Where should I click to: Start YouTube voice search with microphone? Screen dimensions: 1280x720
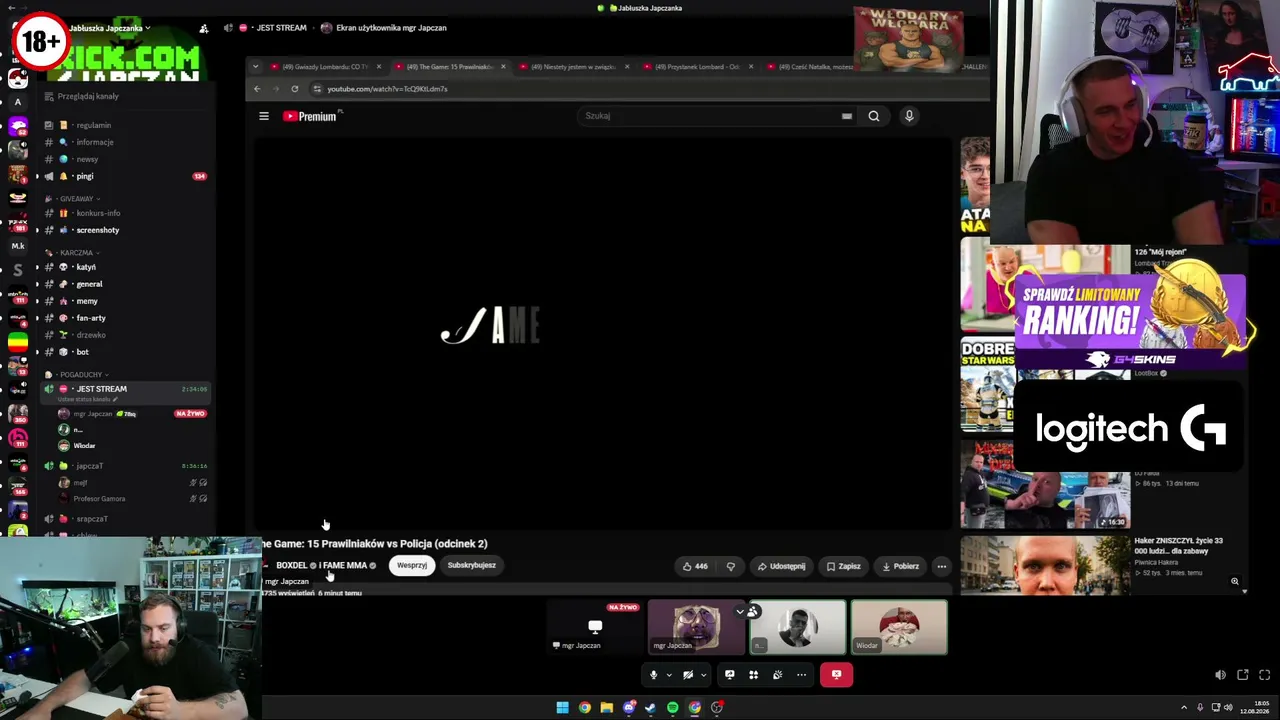coord(909,116)
